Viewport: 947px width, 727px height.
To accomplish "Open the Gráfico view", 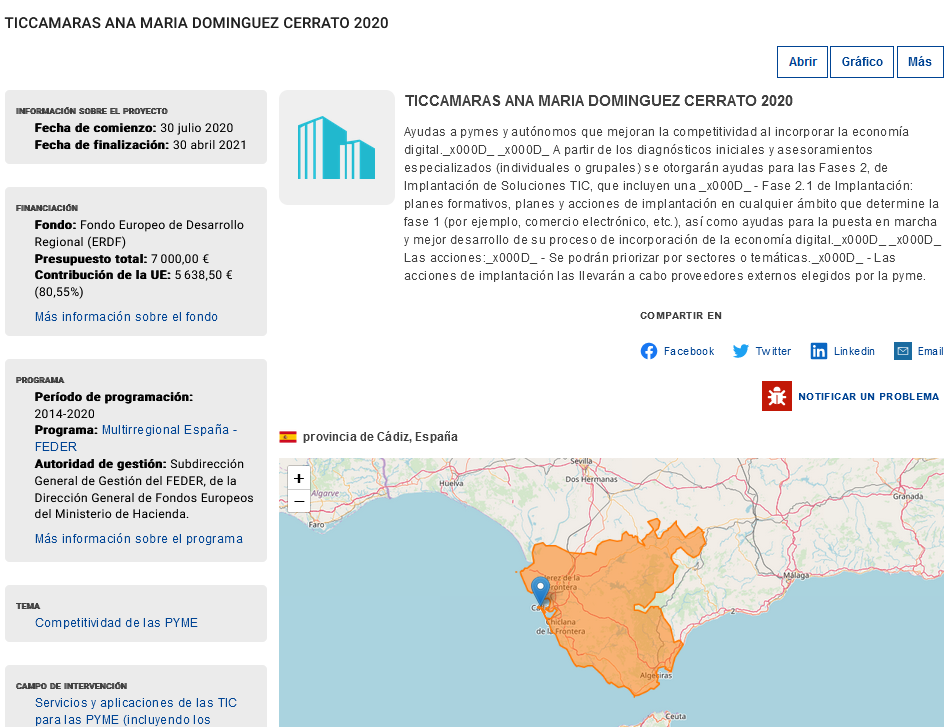I will tap(861, 61).
